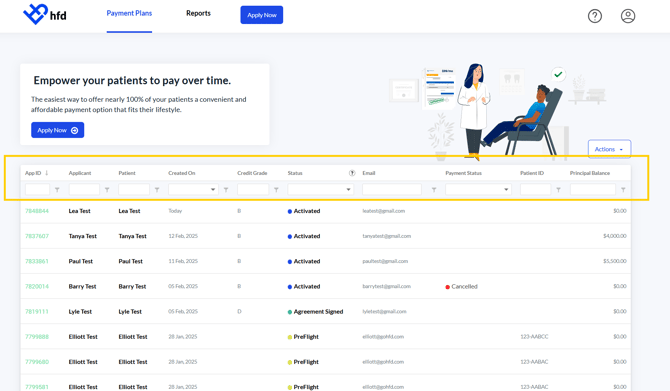Expand the Status filter dropdown
Screen dimensions: 670x391
pyautogui.click(x=320, y=189)
